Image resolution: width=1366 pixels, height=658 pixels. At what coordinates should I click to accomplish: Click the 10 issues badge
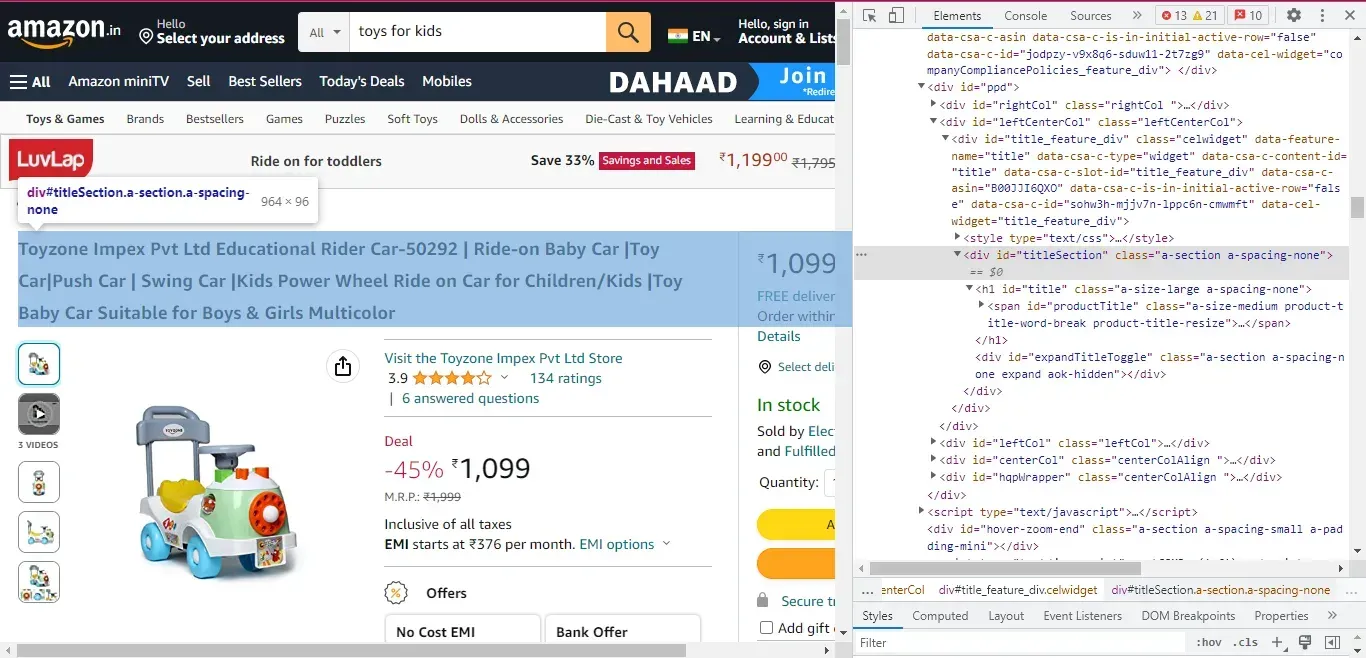point(1249,15)
